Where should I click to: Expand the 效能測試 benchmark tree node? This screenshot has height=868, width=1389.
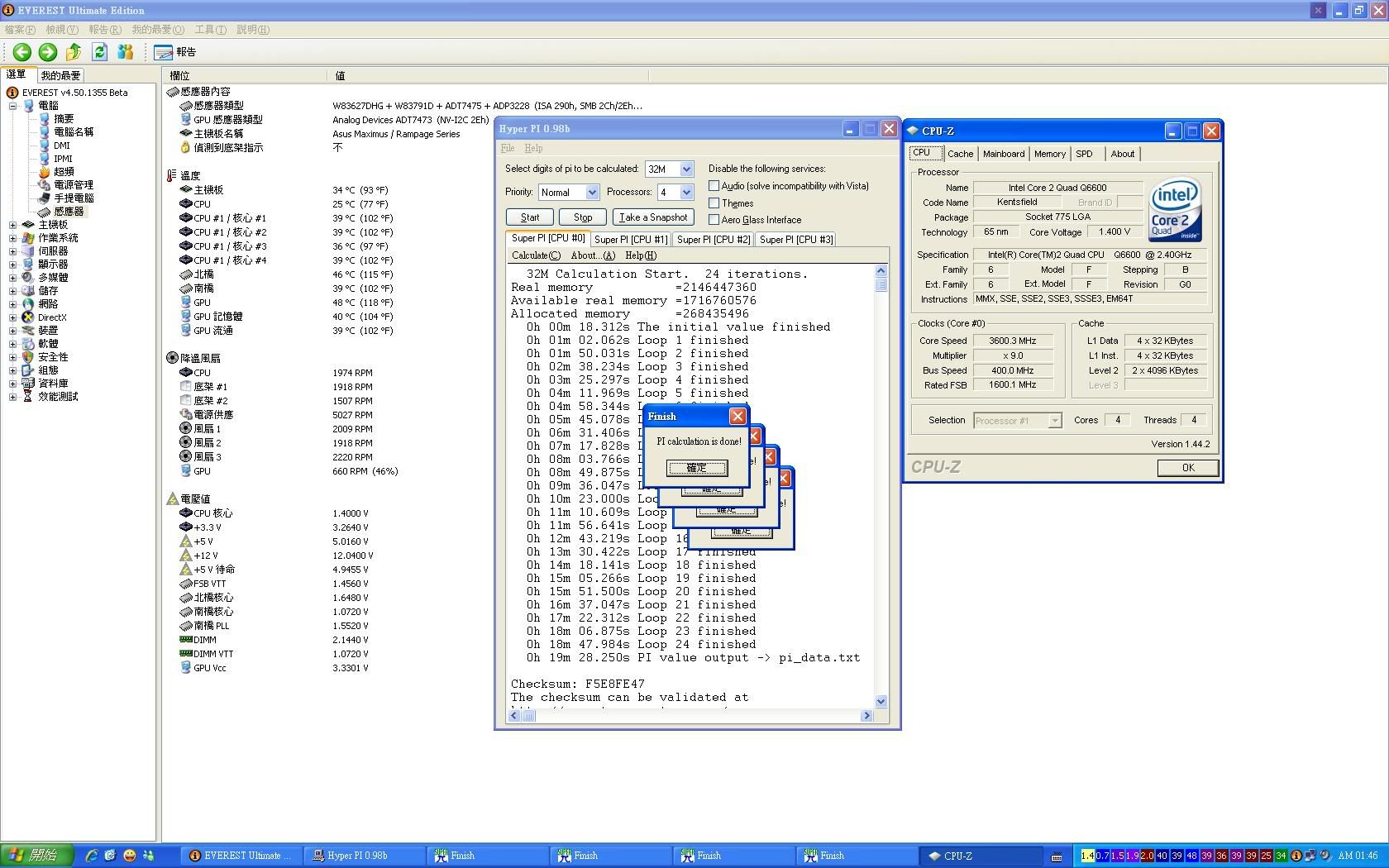[x=12, y=397]
